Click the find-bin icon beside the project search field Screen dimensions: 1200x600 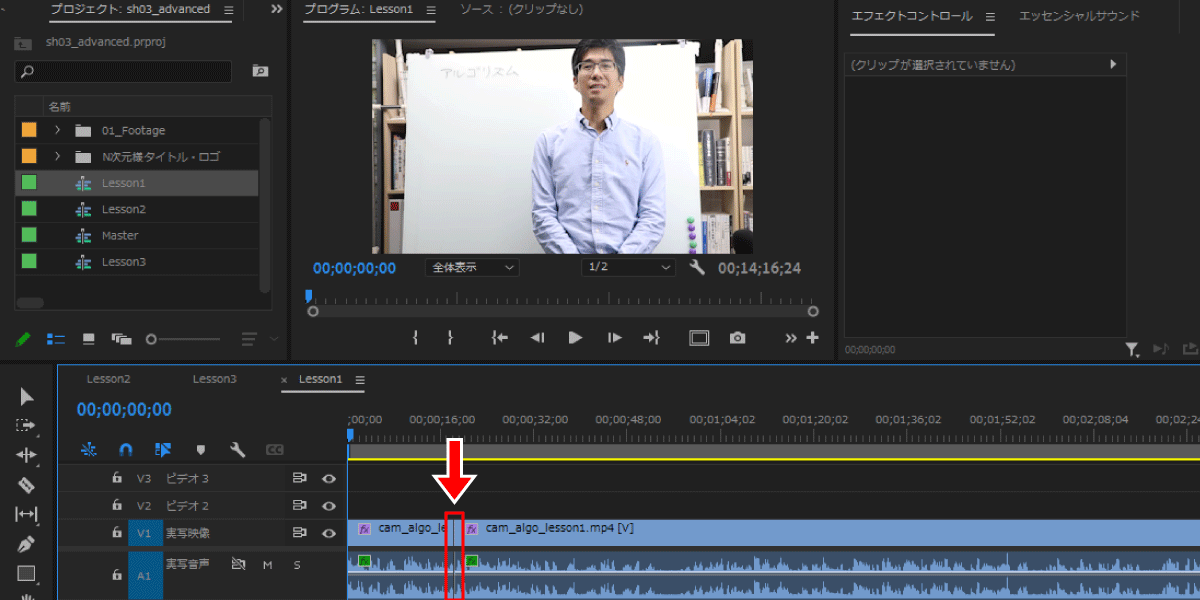click(x=260, y=71)
